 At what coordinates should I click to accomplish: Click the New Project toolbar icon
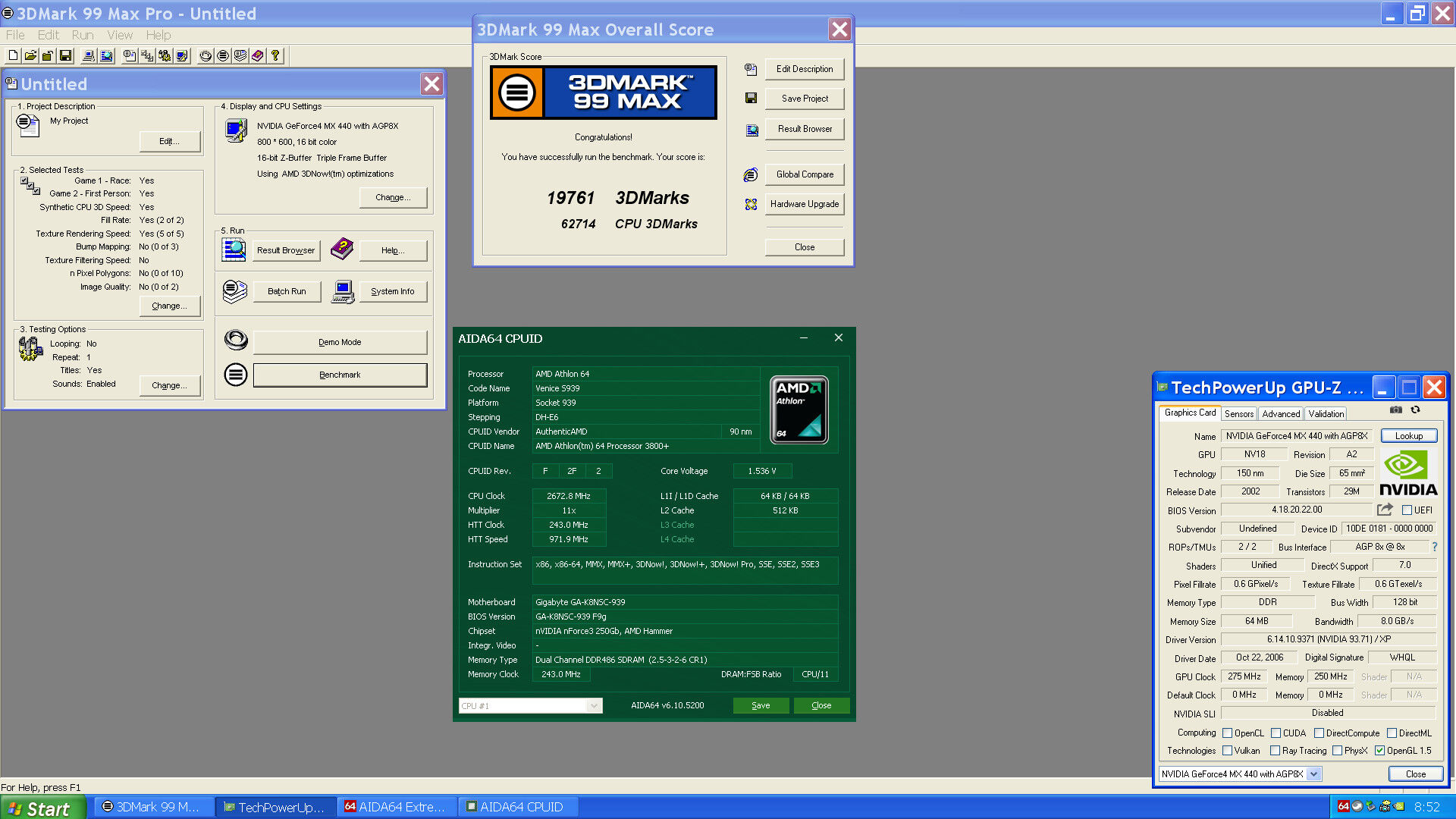(13, 55)
